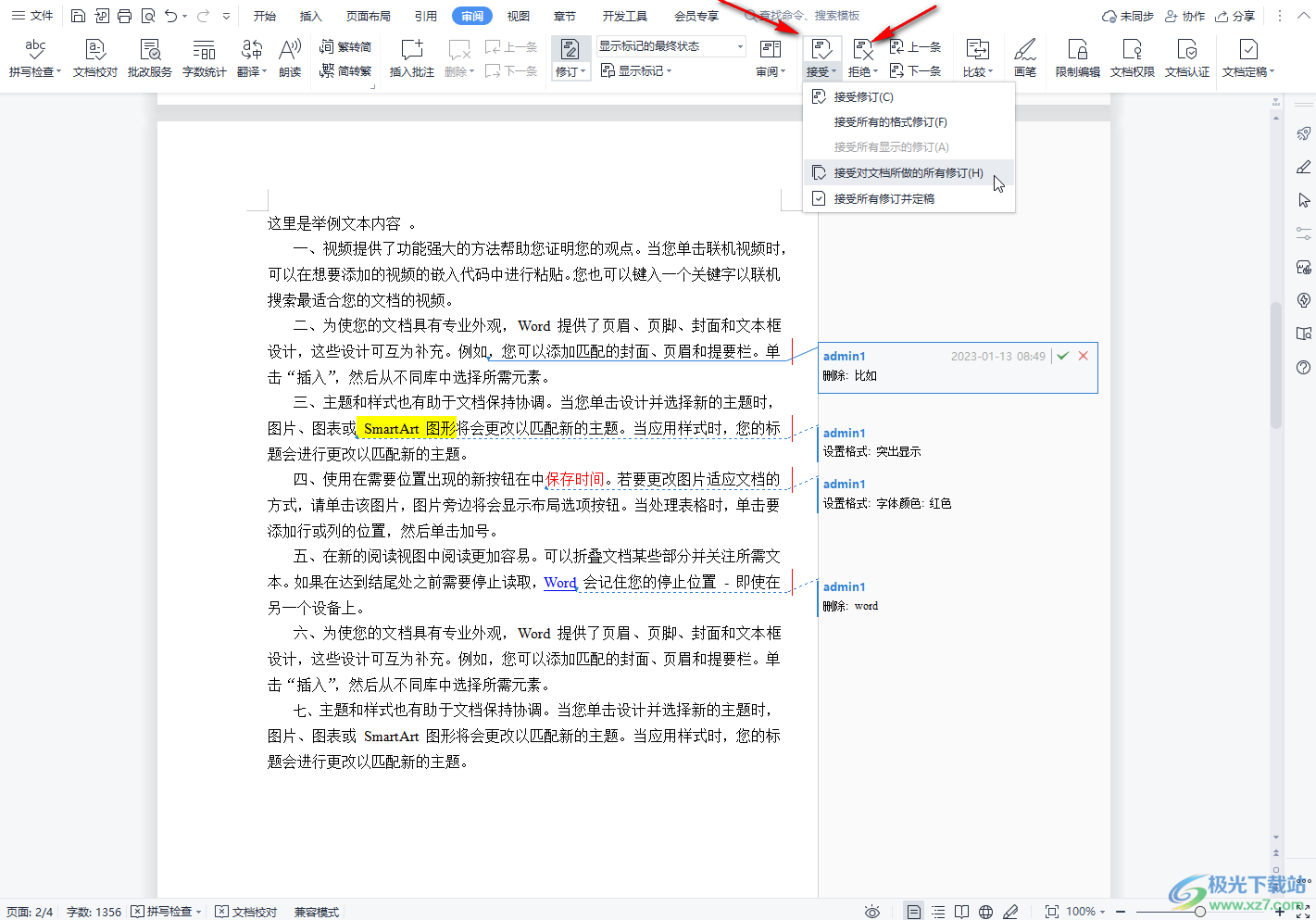Open Correction Service (批改服务) tool
This screenshot has width=1316, height=920.
click(150, 58)
